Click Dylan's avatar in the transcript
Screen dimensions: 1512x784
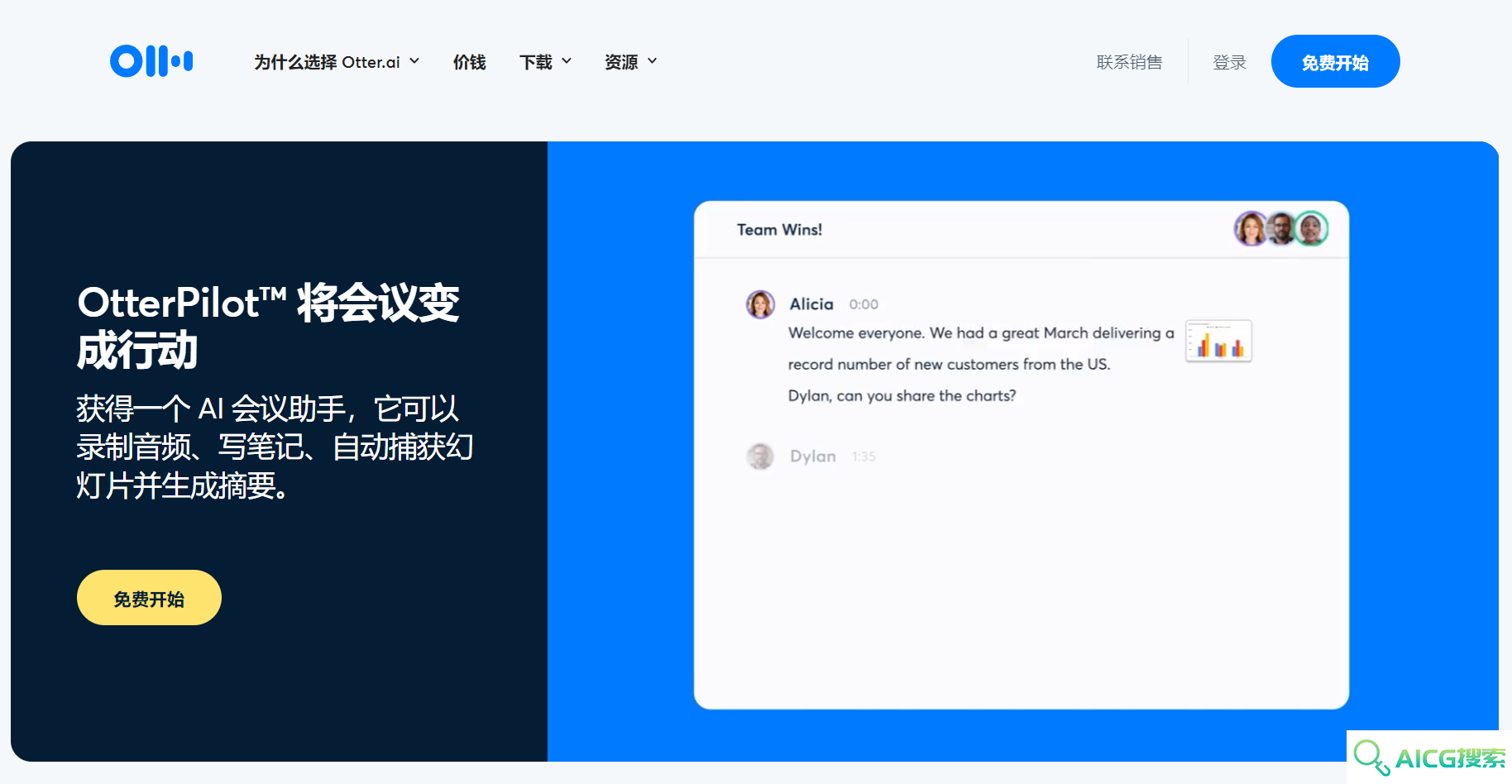[x=760, y=456]
